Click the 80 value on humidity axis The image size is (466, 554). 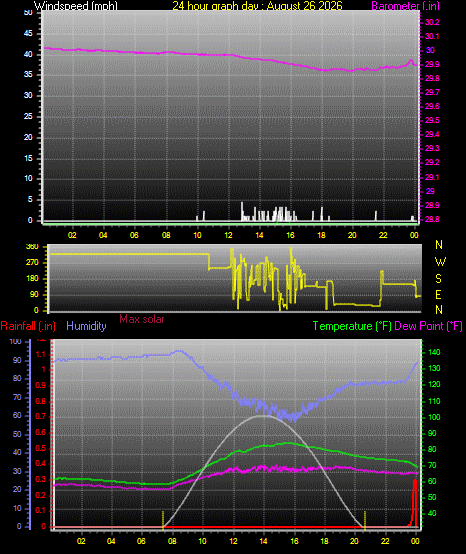pyautogui.click(x=17, y=379)
